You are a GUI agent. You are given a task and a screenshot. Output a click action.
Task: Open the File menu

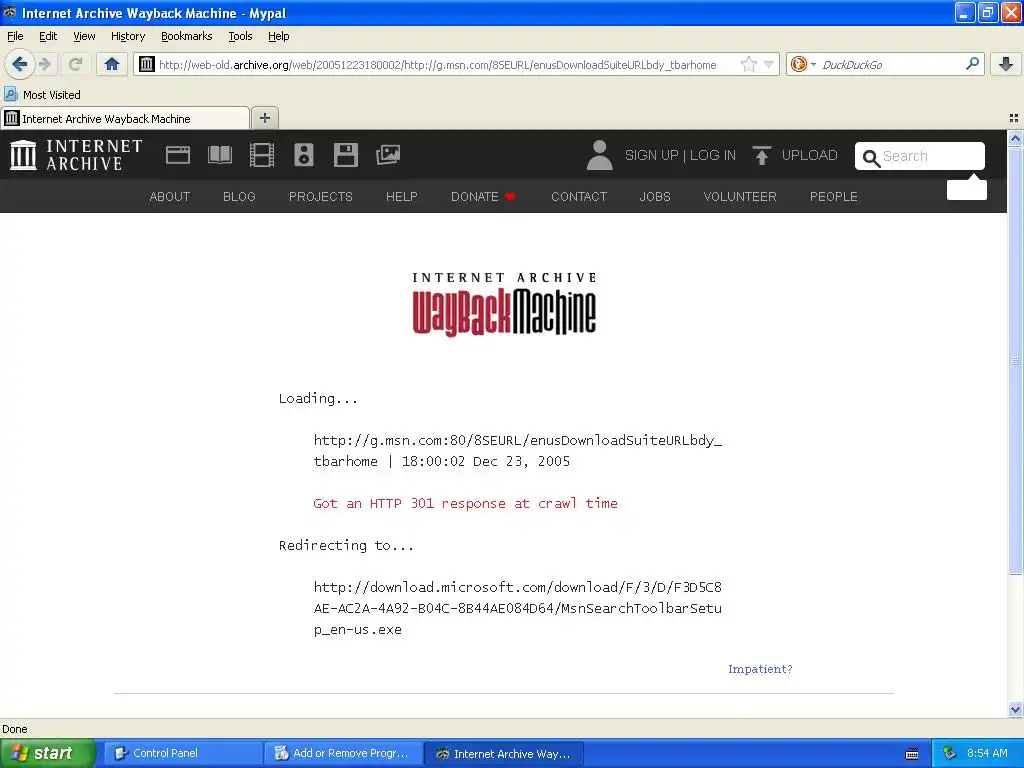point(15,36)
